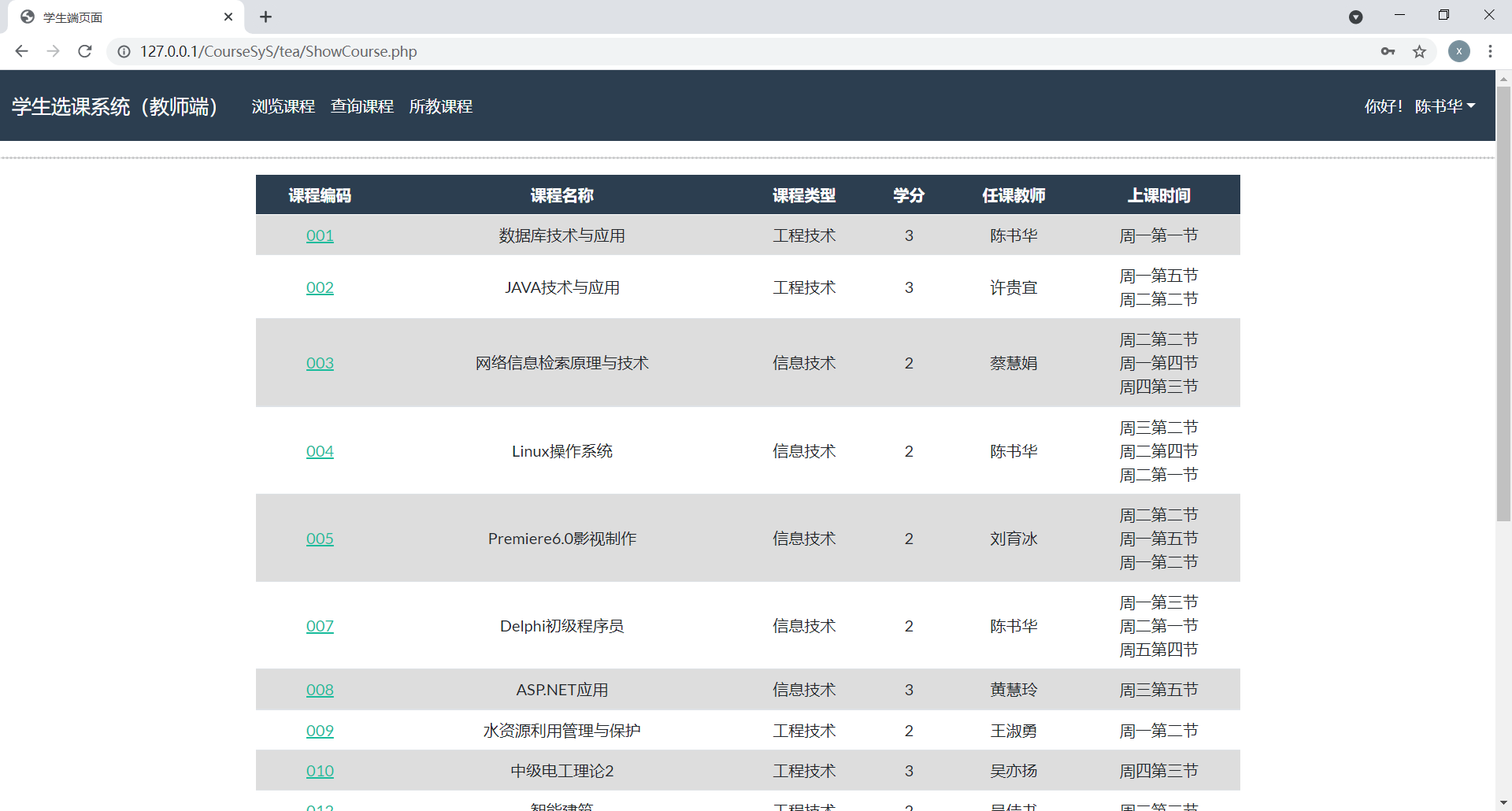Viewport: 1512px width, 811px height.
Task: Select the Linux操作系统 course name cell
Action: pyautogui.click(x=562, y=451)
